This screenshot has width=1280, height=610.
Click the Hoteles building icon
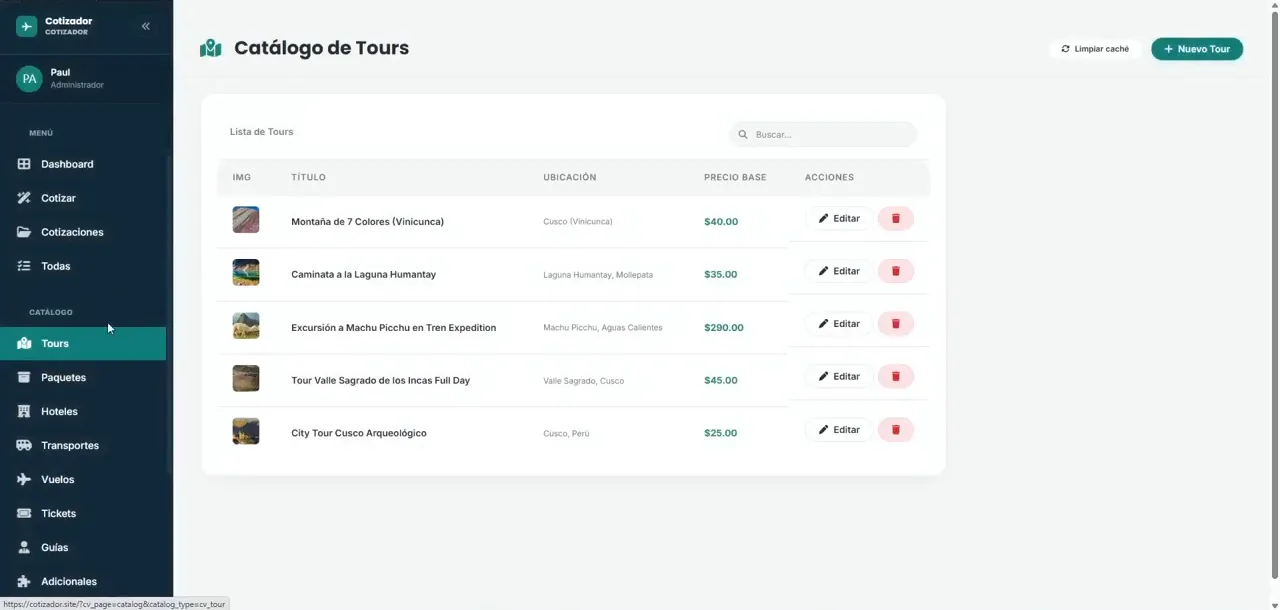(x=24, y=412)
